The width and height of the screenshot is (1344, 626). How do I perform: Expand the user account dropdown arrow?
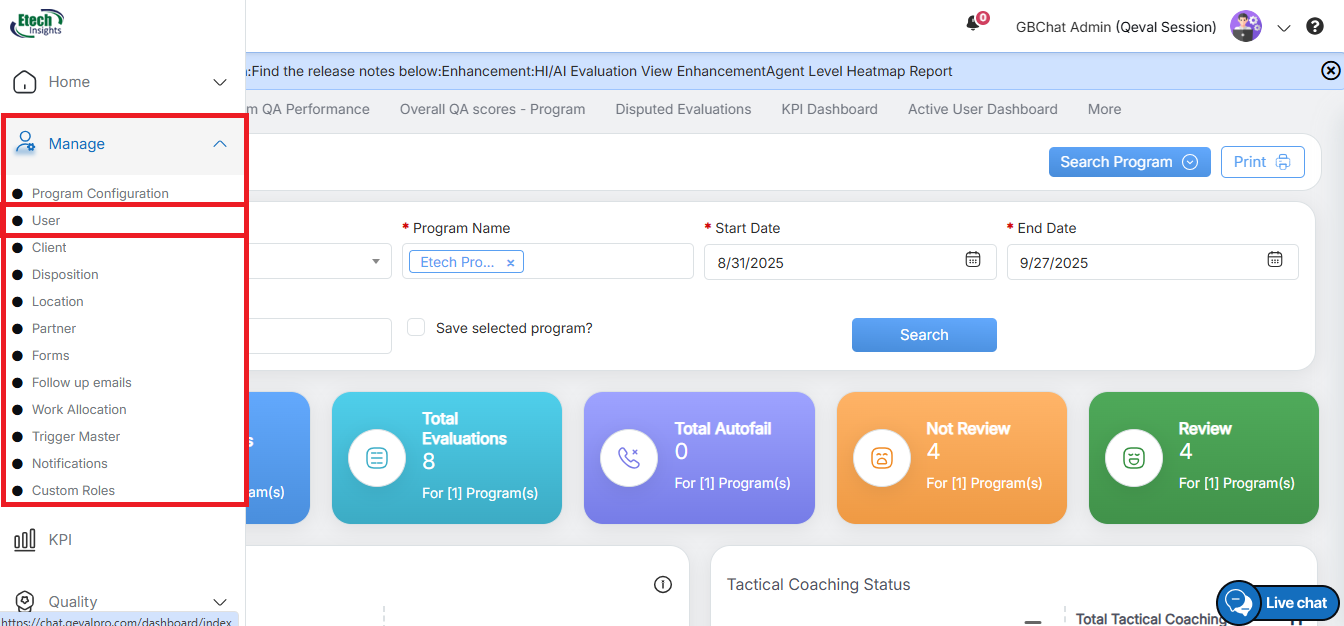[x=1284, y=28]
